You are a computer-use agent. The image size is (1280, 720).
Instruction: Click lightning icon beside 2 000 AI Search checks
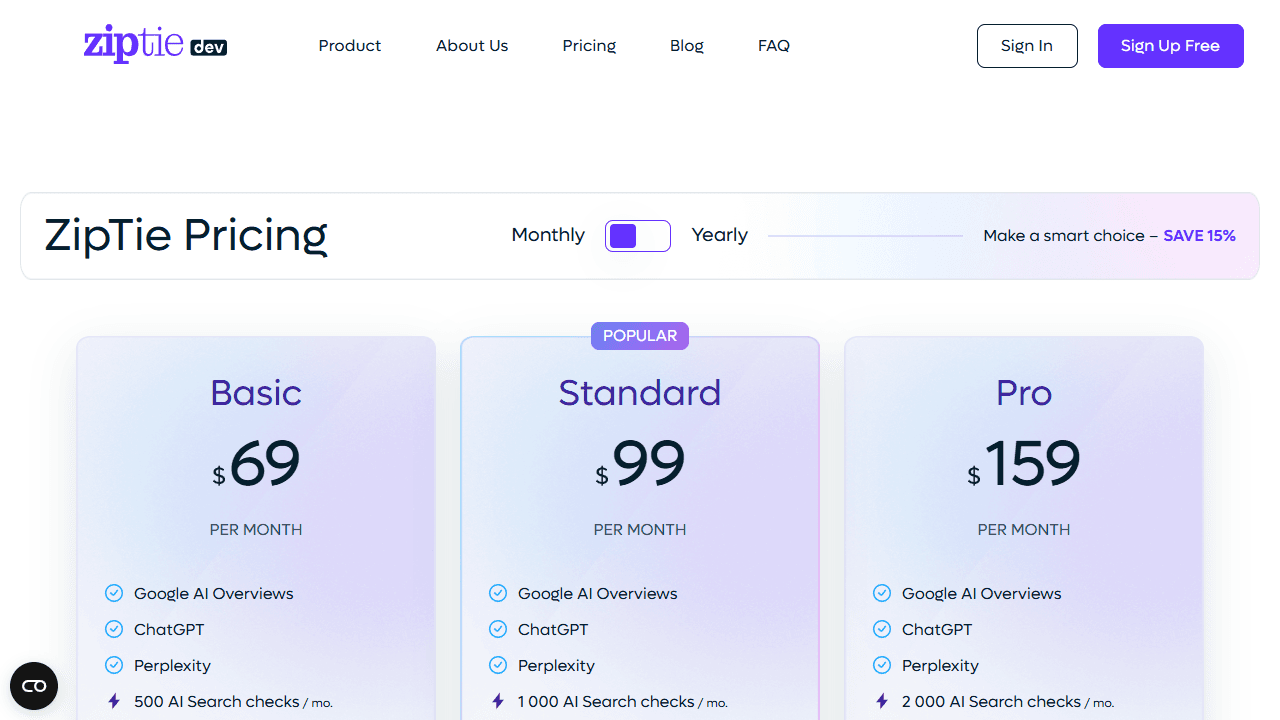[x=882, y=701]
